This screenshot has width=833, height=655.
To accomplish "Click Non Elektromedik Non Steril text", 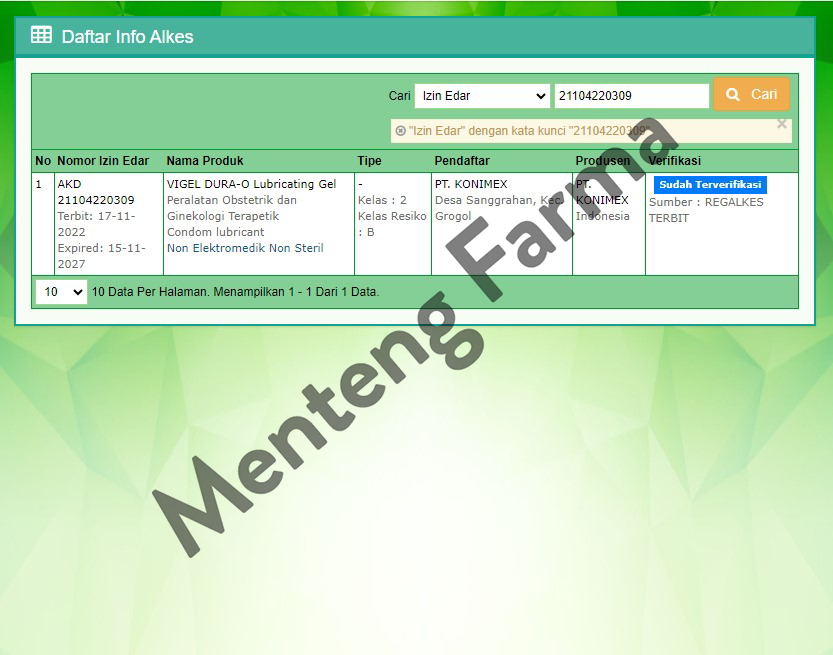I will point(245,248).
